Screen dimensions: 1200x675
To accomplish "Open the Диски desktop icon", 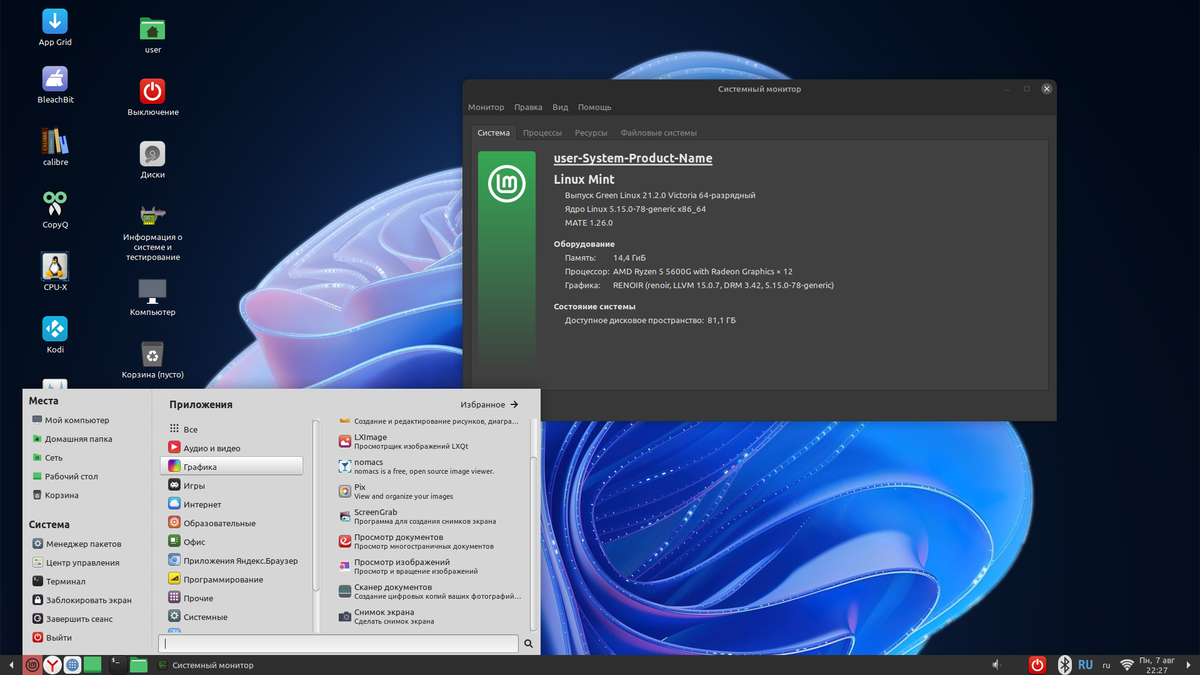I will (x=153, y=159).
